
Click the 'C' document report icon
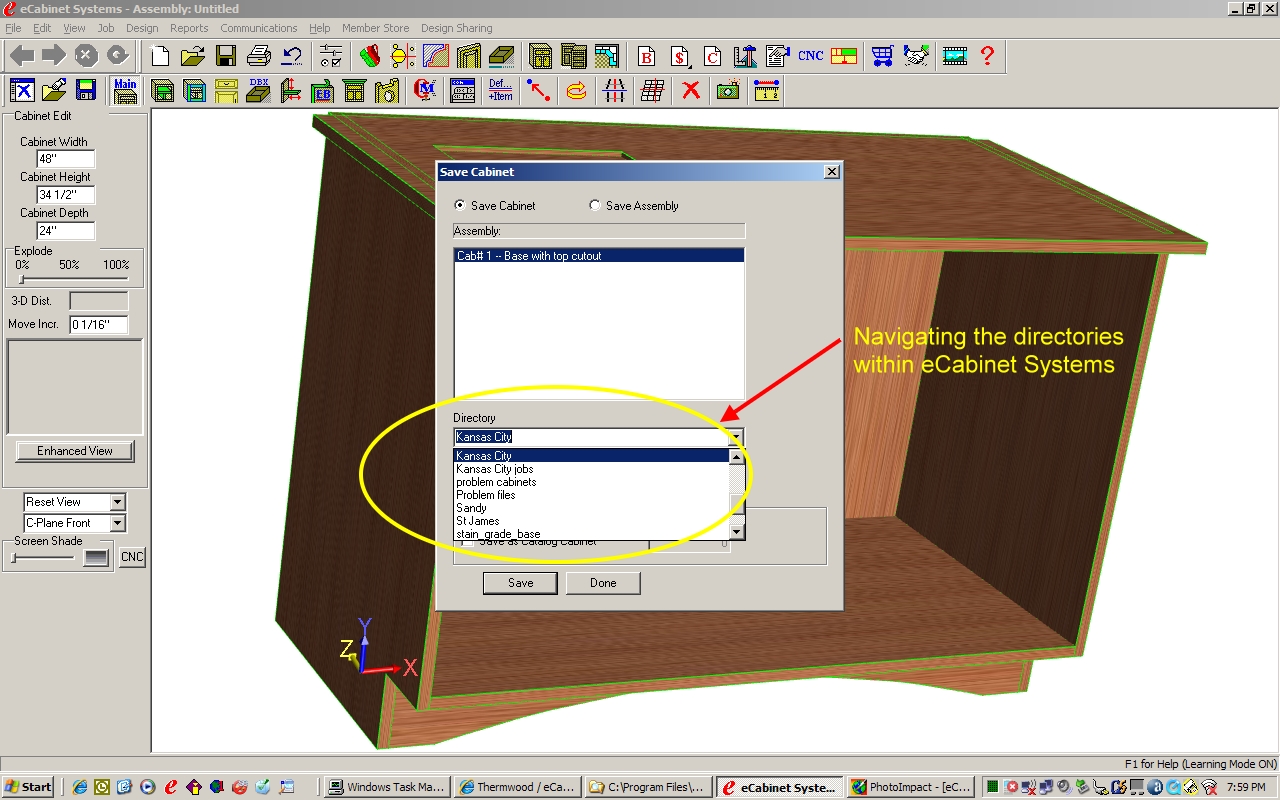pos(713,56)
